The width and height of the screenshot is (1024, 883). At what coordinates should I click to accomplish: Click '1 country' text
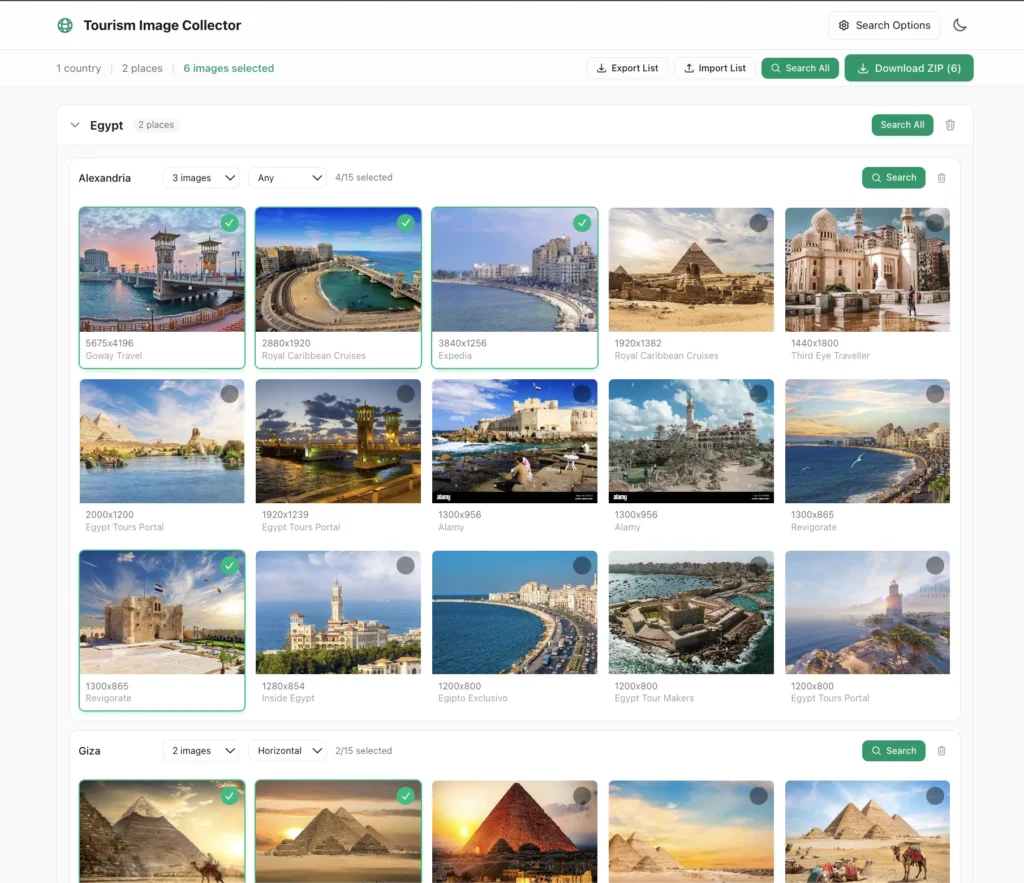(x=78, y=68)
